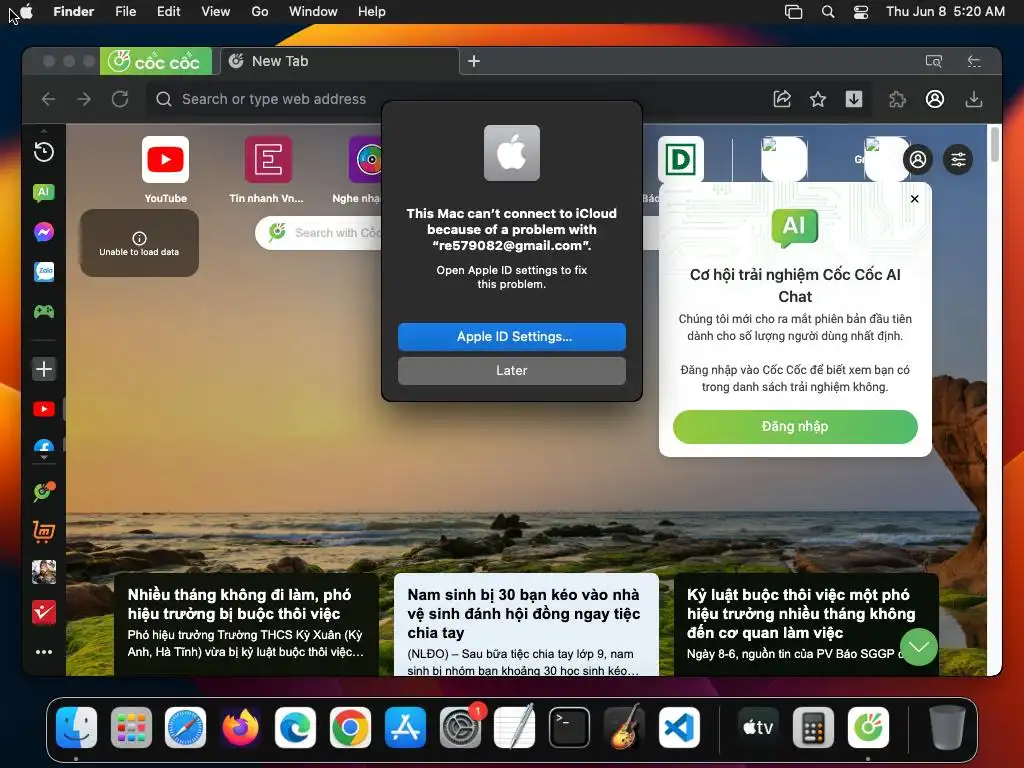Open the Window menu

(313, 12)
